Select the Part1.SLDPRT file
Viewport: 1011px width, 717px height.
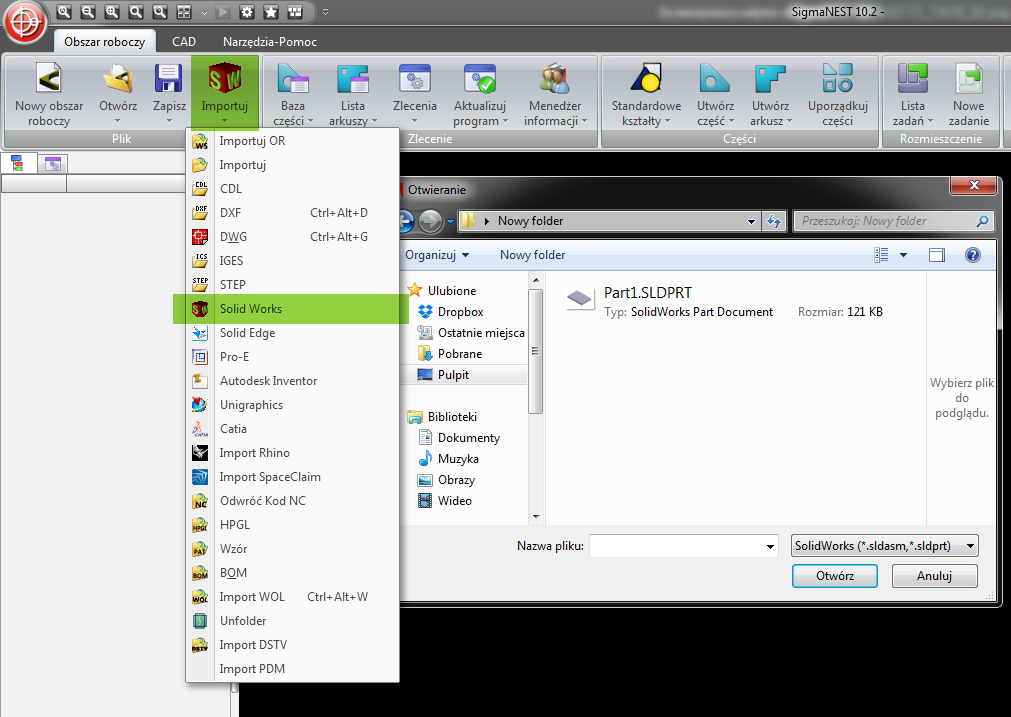point(725,302)
